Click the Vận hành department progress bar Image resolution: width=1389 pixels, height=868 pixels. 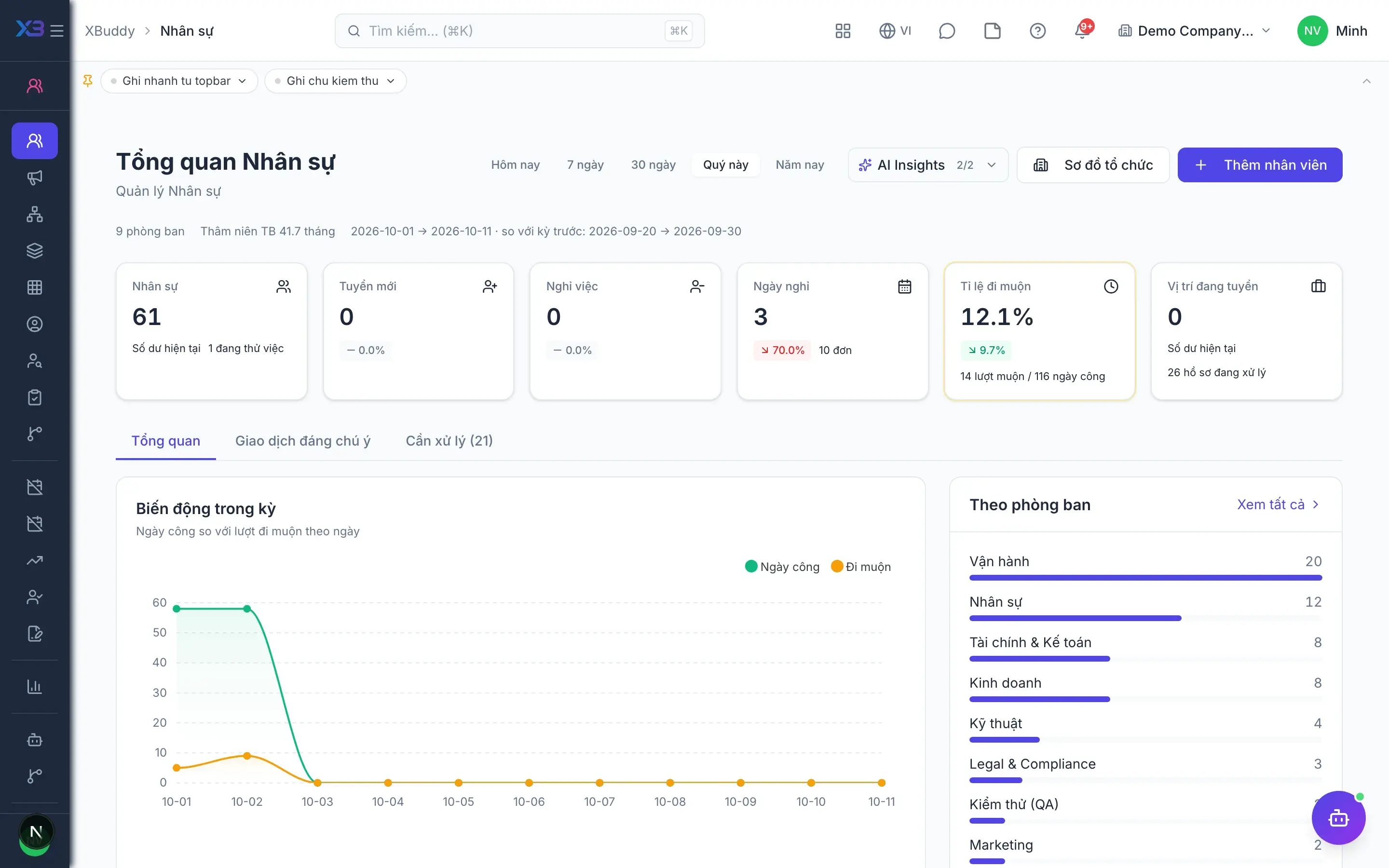tap(1145, 578)
